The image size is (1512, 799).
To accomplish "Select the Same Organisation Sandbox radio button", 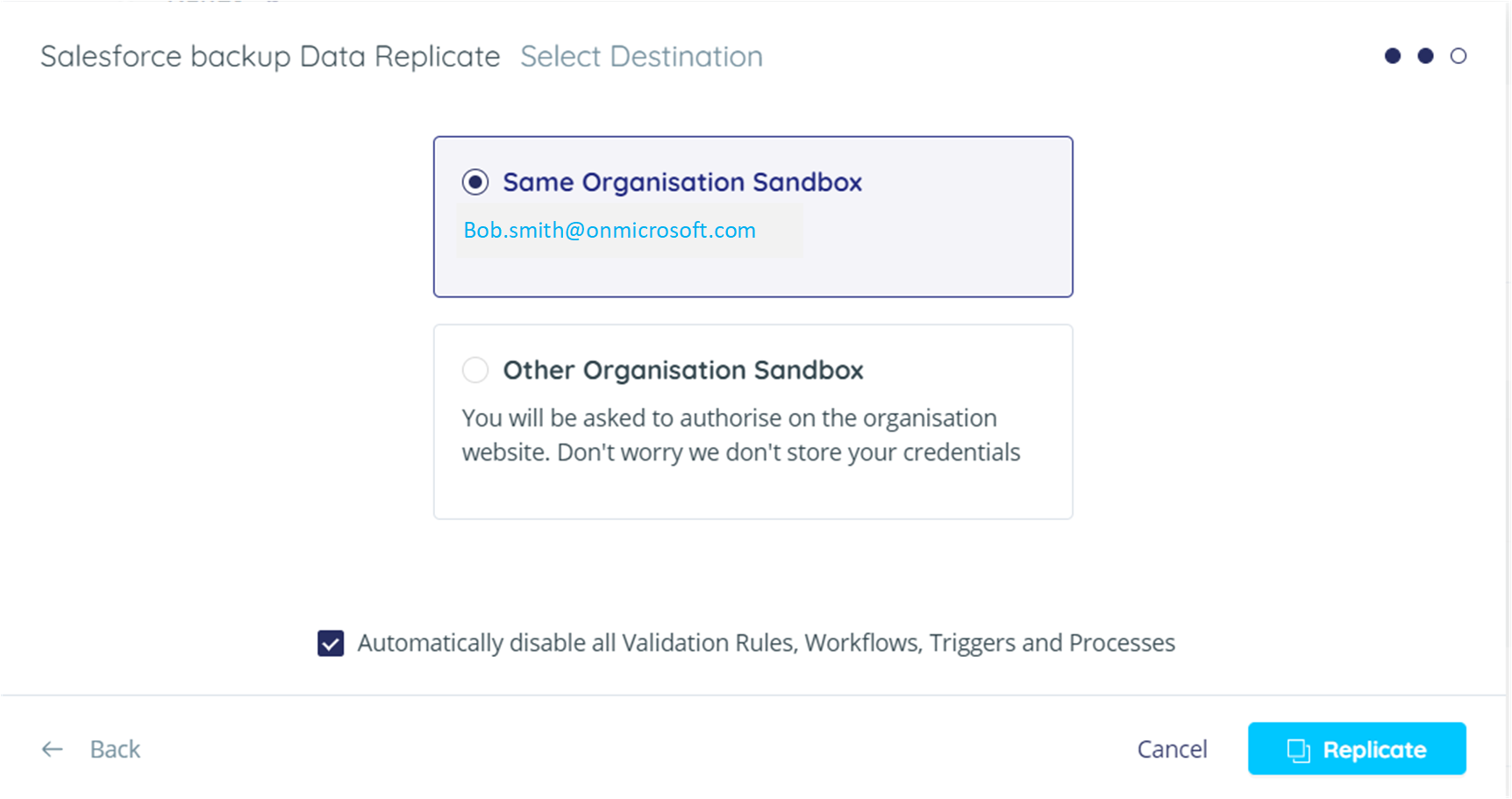I will coord(475,182).
